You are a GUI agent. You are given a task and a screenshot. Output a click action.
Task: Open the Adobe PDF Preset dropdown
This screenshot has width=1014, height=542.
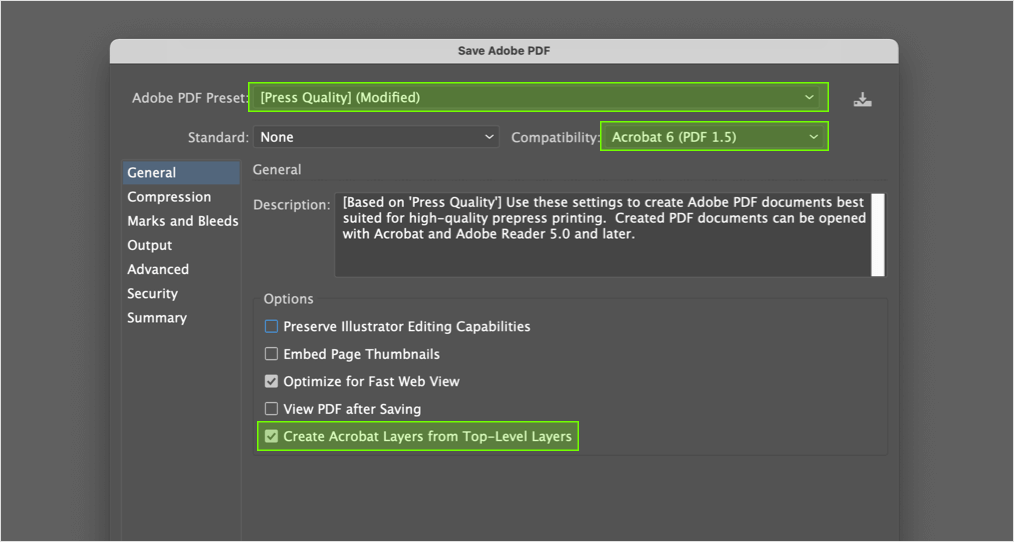click(x=538, y=98)
